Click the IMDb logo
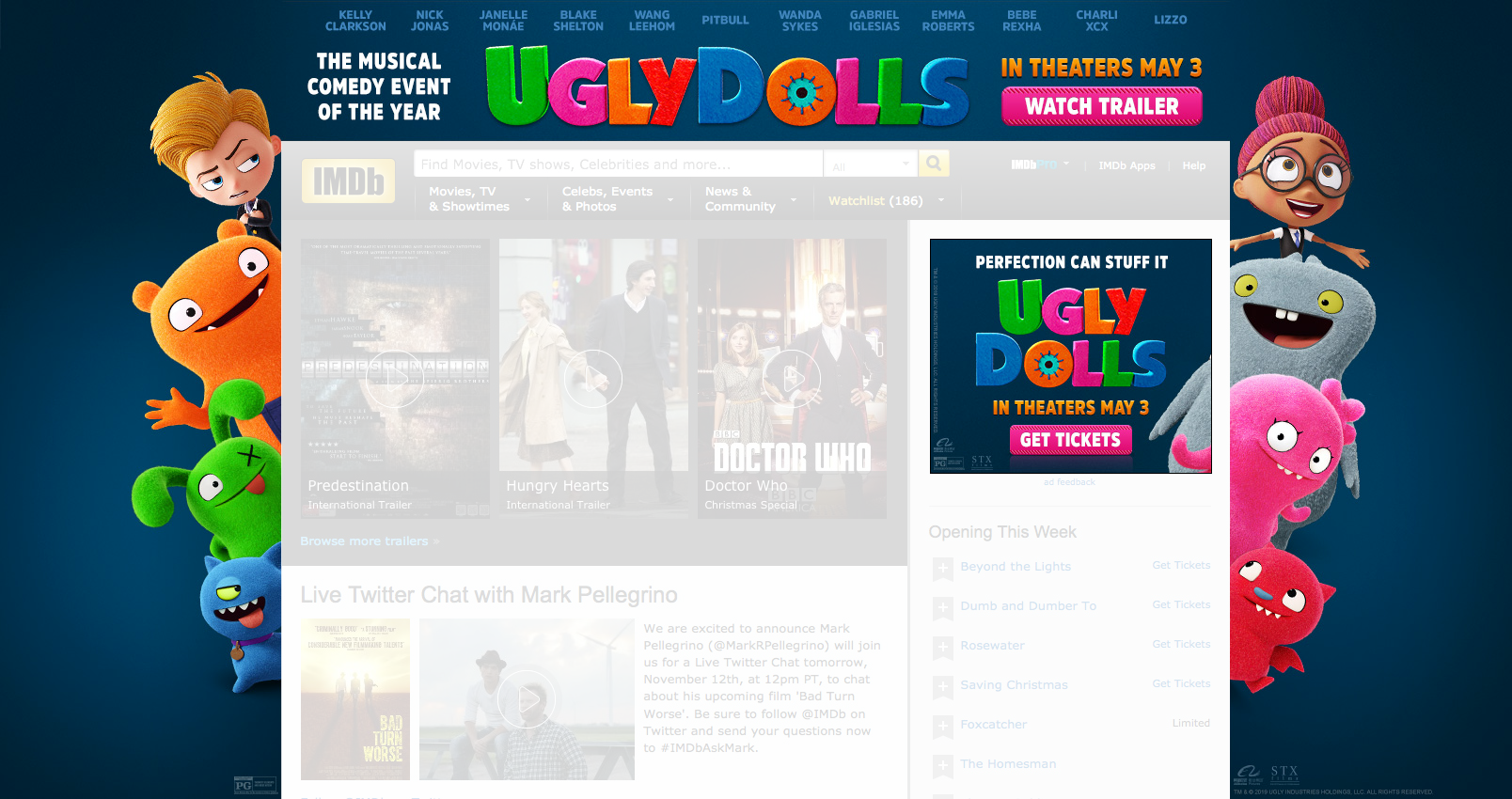Viewport: 1512px width, 799px height. click(348, 180)
